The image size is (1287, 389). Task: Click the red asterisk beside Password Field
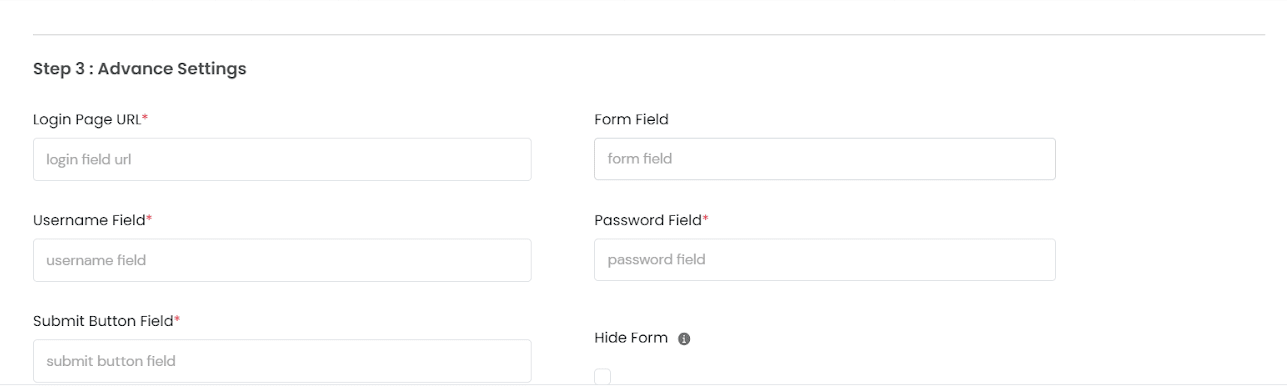(x=705, y=219)
